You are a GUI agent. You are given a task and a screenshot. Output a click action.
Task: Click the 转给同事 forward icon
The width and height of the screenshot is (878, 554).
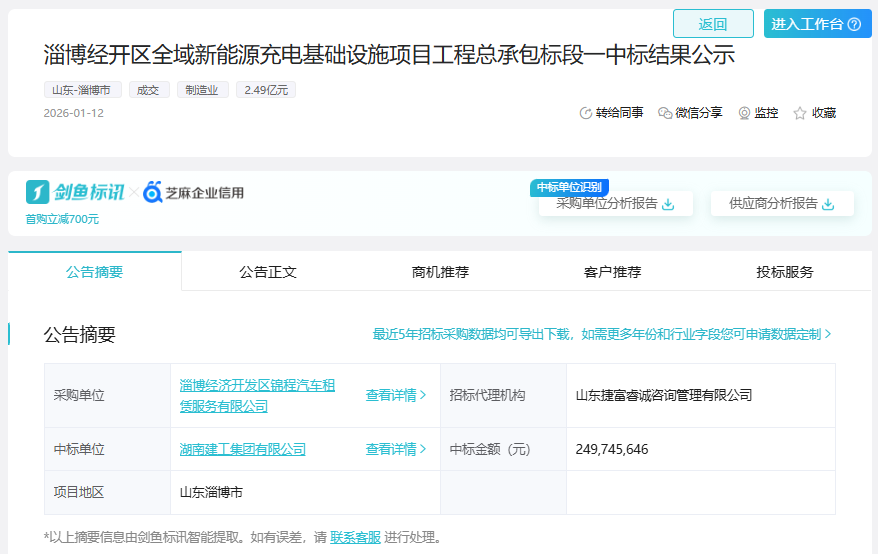pos(586,113)
